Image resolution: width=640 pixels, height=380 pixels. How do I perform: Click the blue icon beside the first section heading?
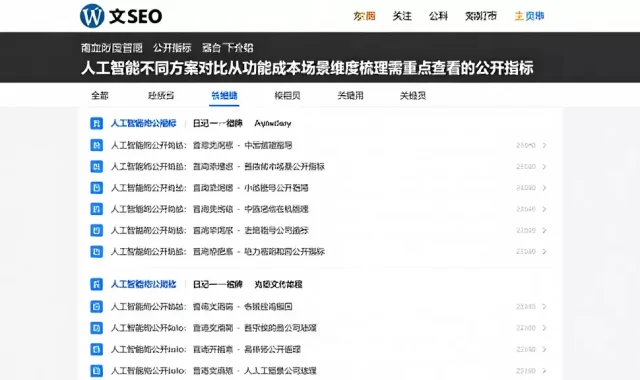[96, 123]
